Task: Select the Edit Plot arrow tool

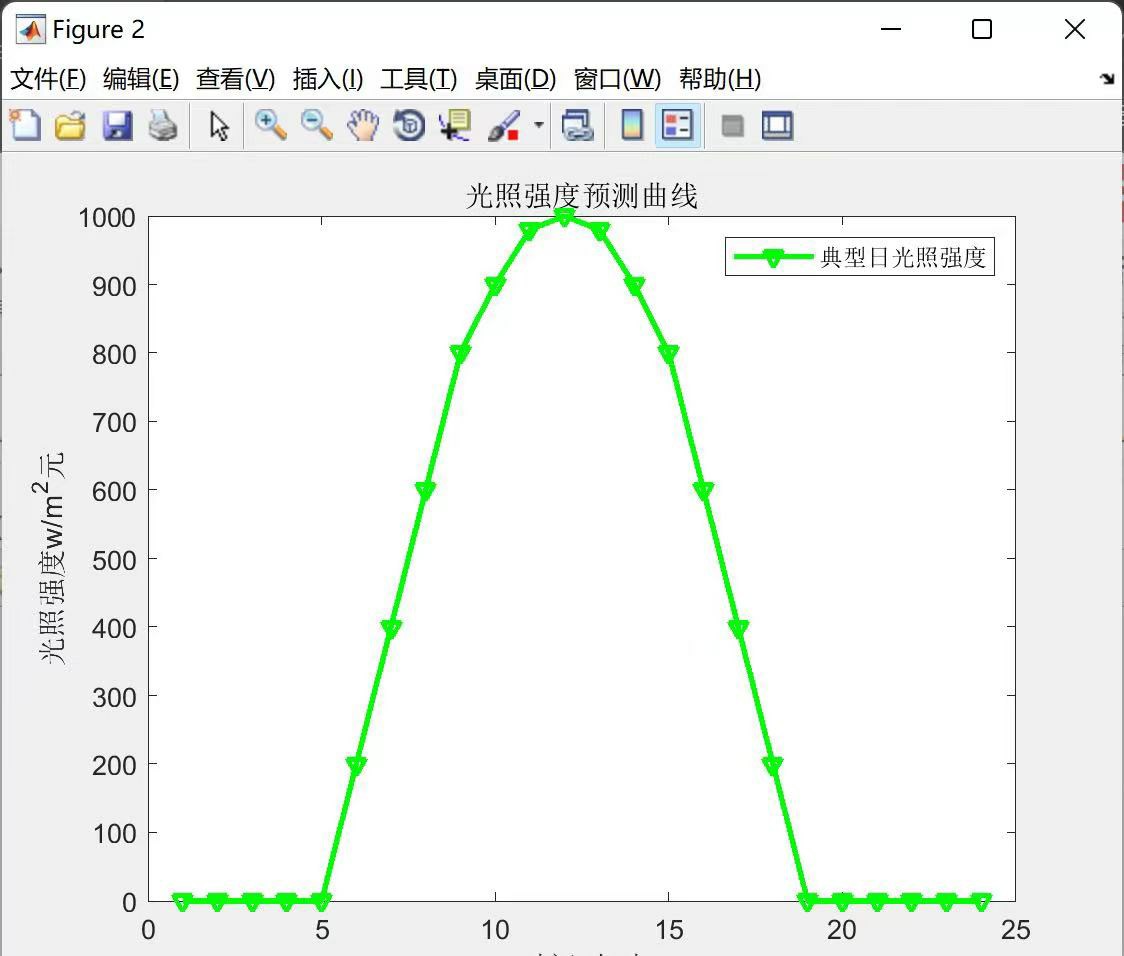Action: 219,126
